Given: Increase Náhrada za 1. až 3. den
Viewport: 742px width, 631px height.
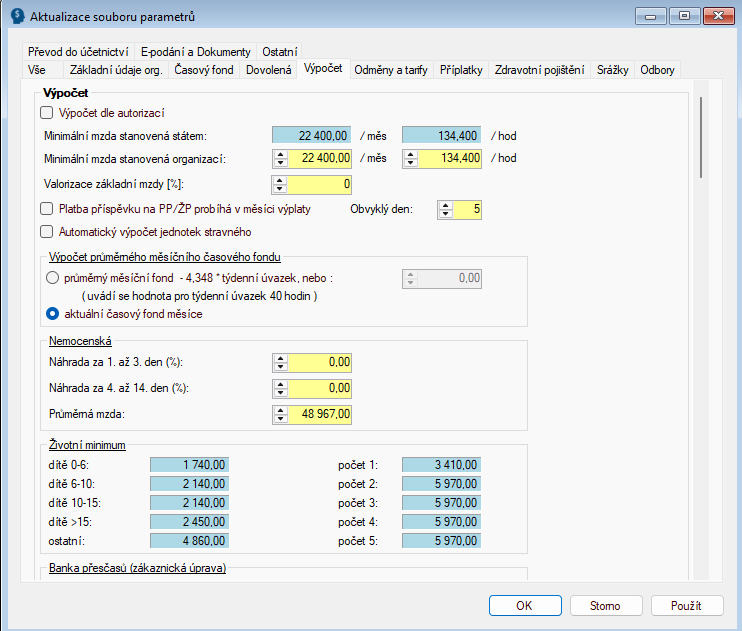Looking at the screenshot, I should (281, 359).
